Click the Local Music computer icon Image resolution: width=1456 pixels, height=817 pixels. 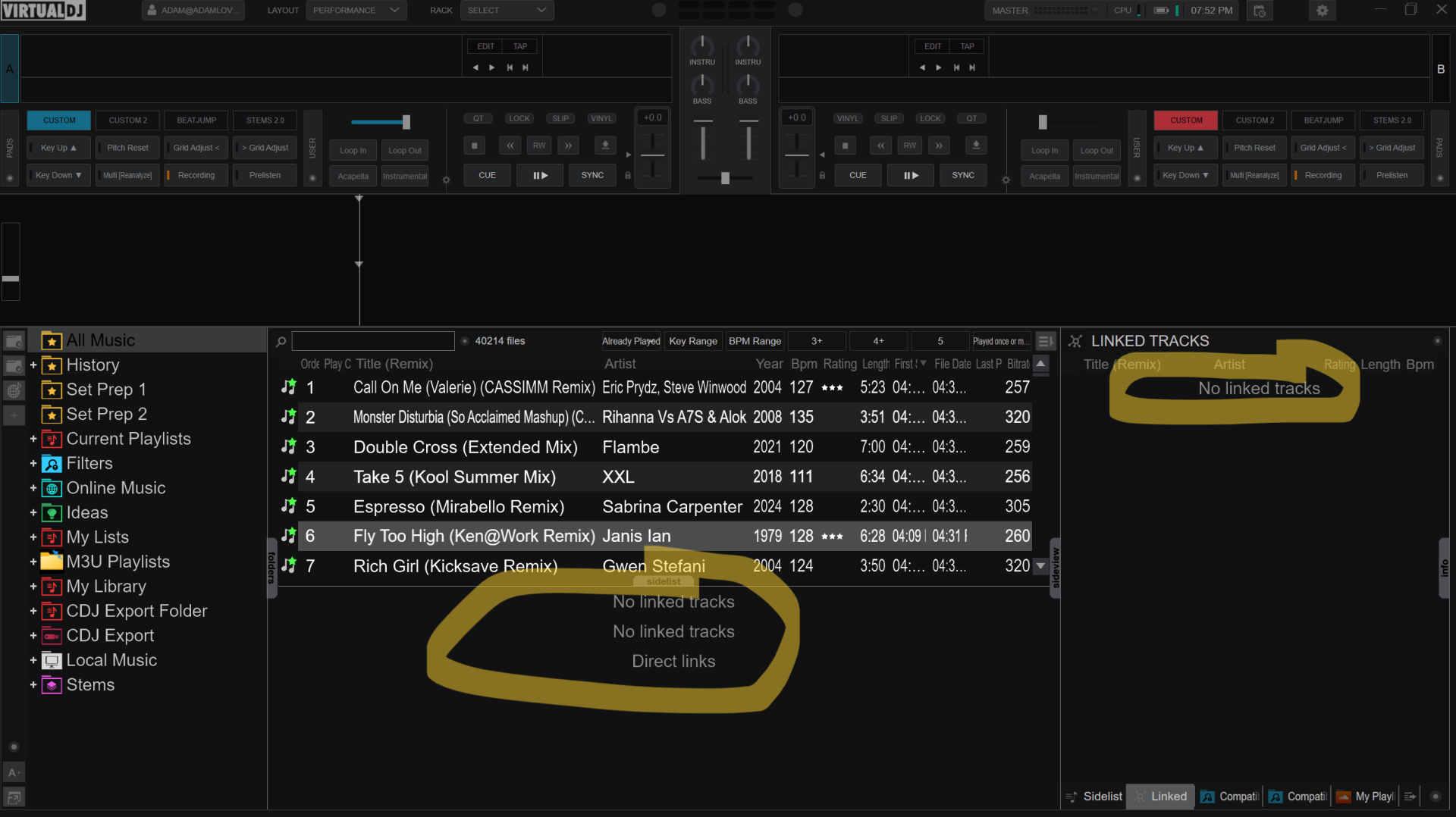(52, 660)
